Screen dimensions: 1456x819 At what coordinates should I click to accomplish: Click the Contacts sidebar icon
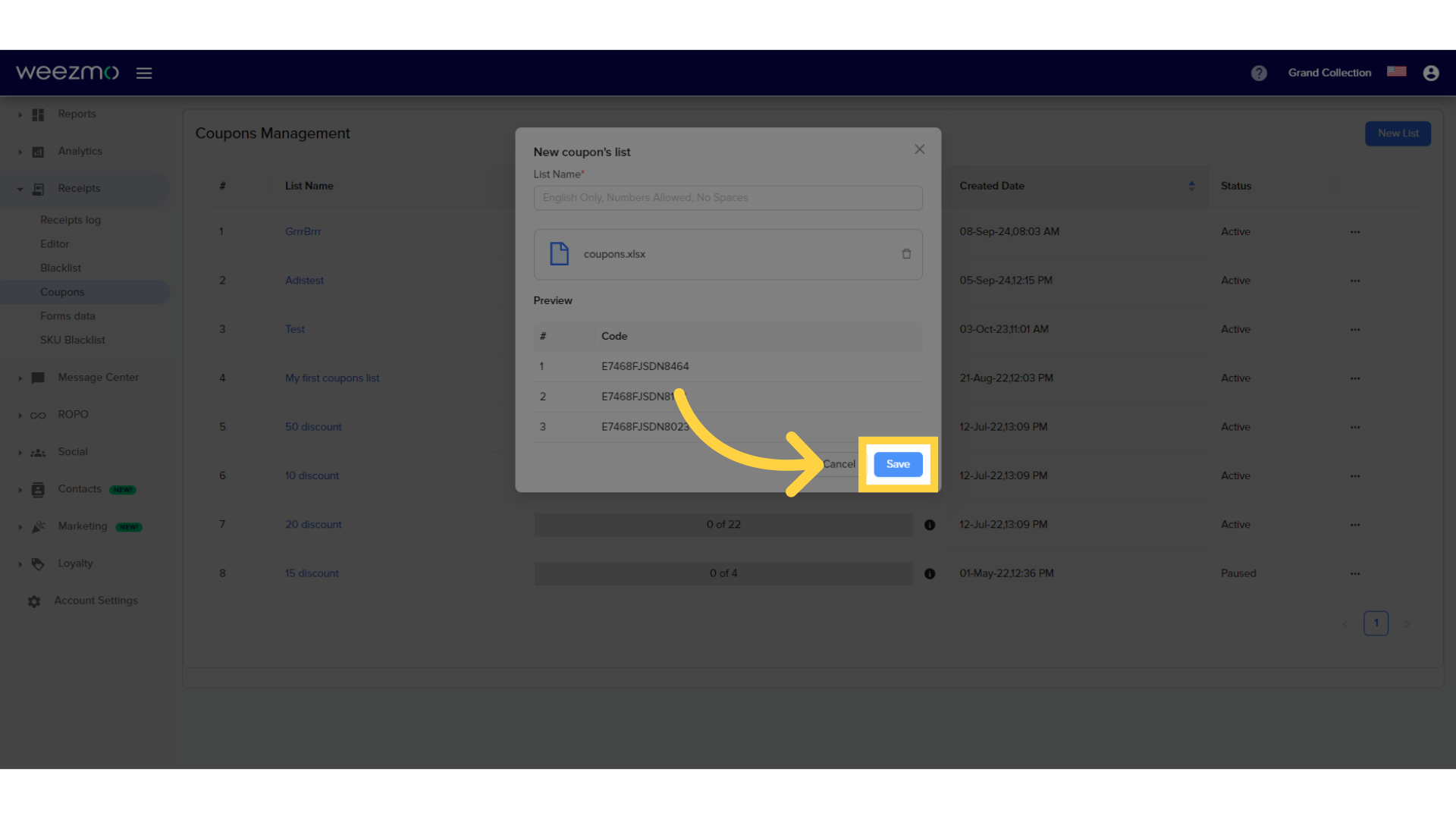[x=38, y=490]
